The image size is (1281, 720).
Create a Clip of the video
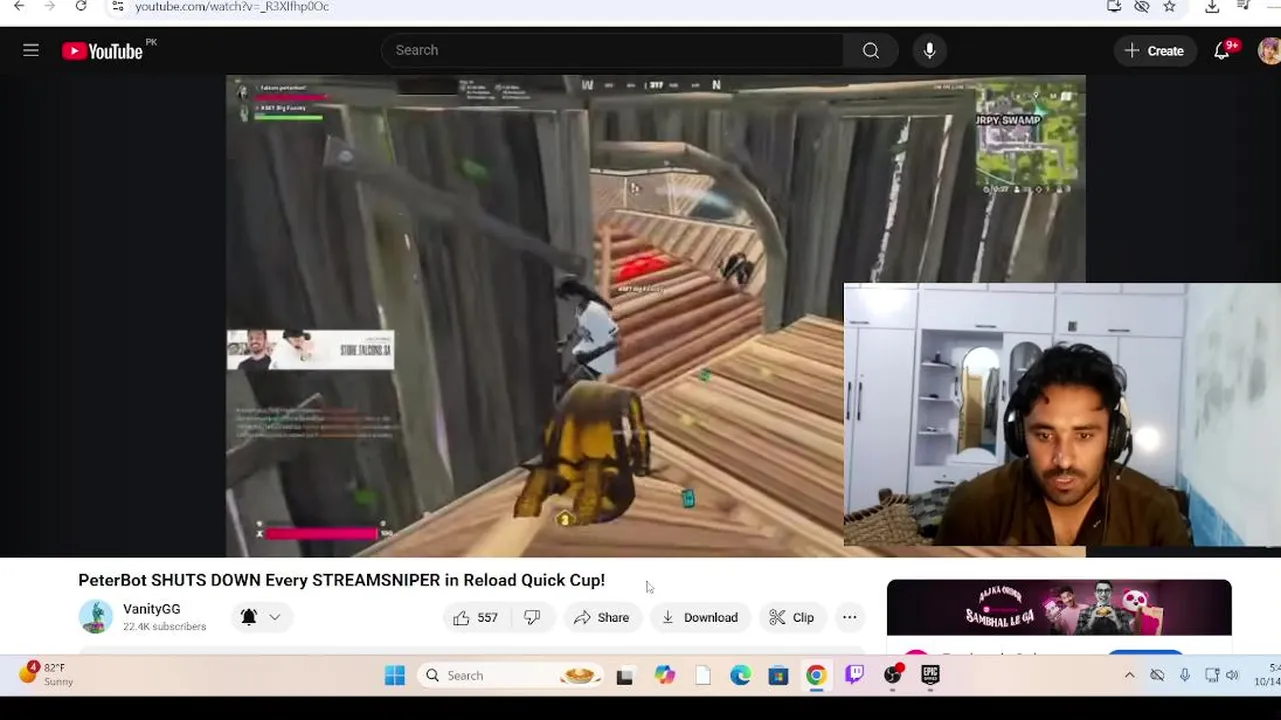pos(792,617)
